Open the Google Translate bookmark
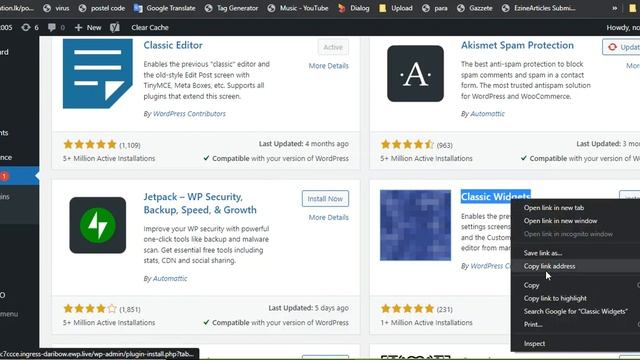The height and width of the screenshot is (360, 640). (x=165, y=8)
